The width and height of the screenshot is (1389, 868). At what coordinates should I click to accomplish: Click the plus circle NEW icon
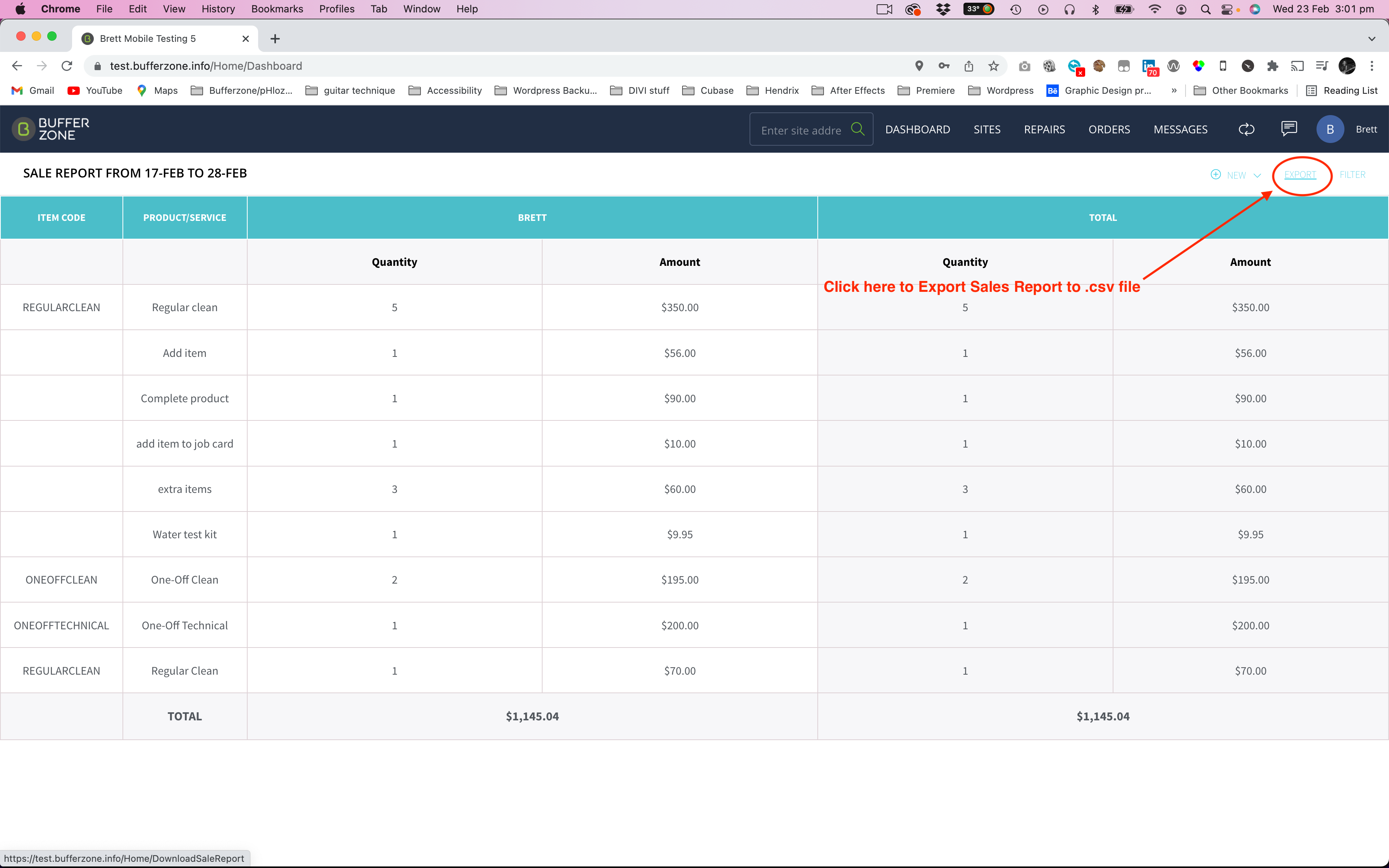[x=1216, y=174]
